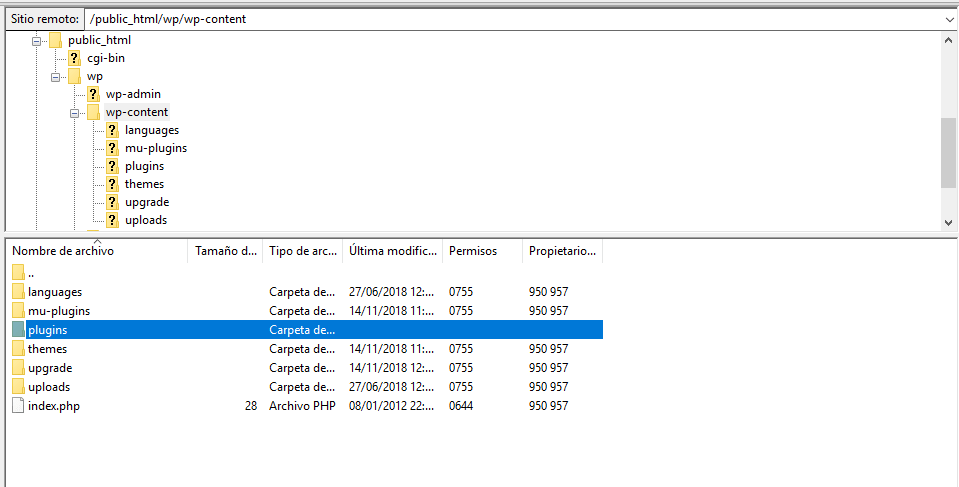
Task: Click mu-plugins label in directory tree
Action: [156, 148]
